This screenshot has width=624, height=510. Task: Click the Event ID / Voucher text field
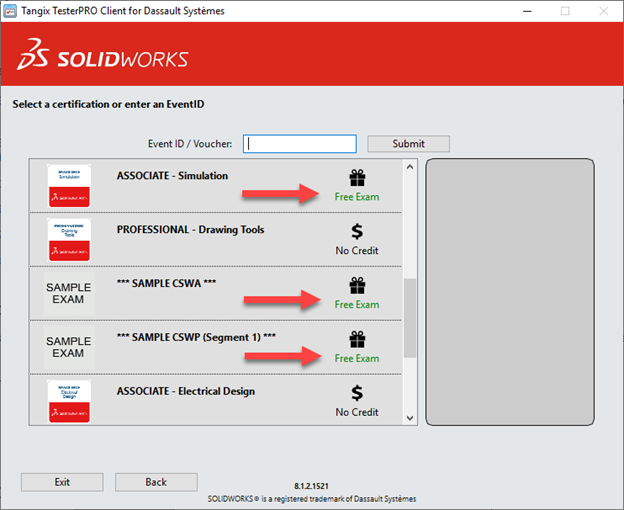pos(300,144)
